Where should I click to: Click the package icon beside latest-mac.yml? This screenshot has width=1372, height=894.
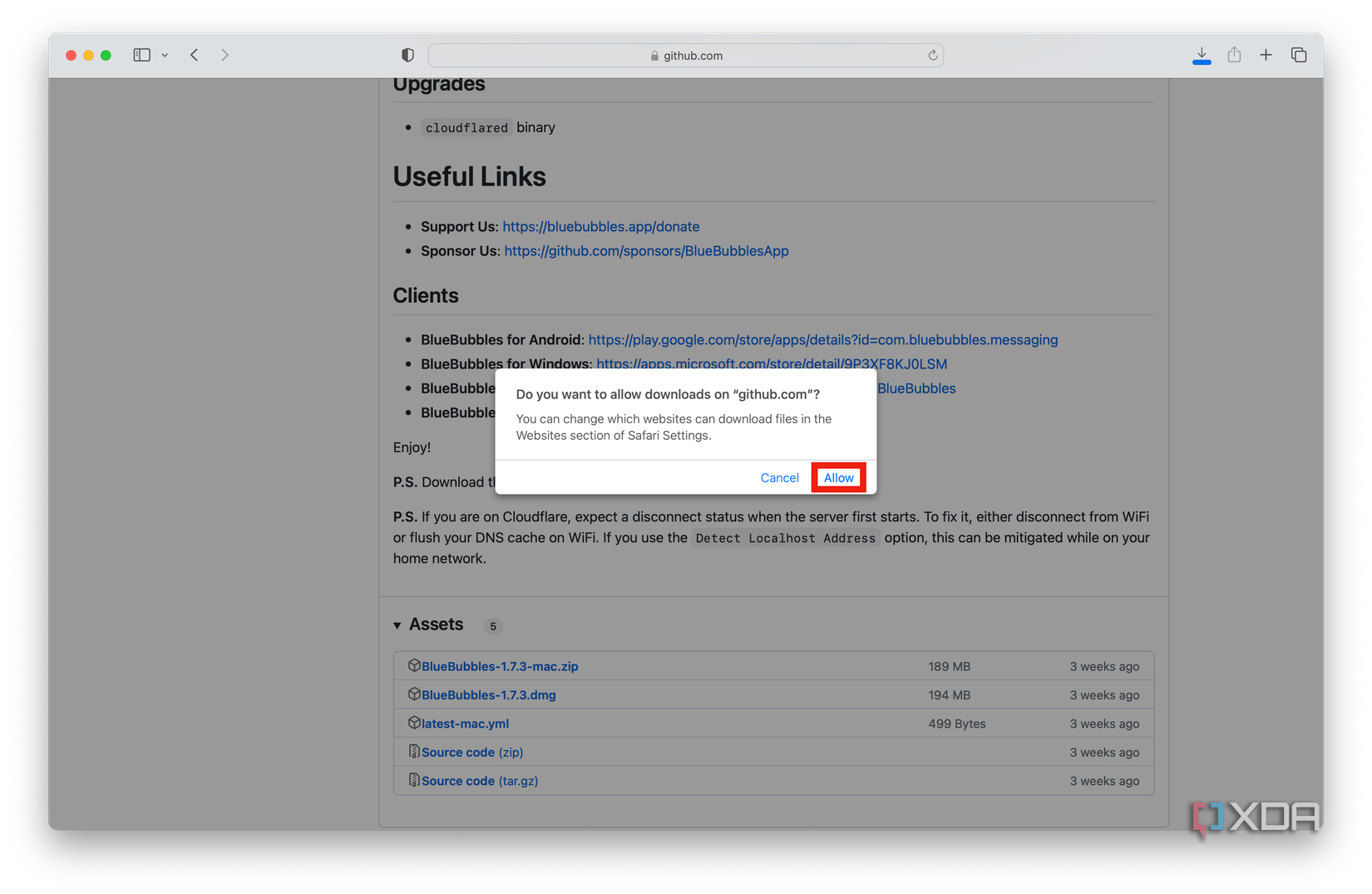414,723
